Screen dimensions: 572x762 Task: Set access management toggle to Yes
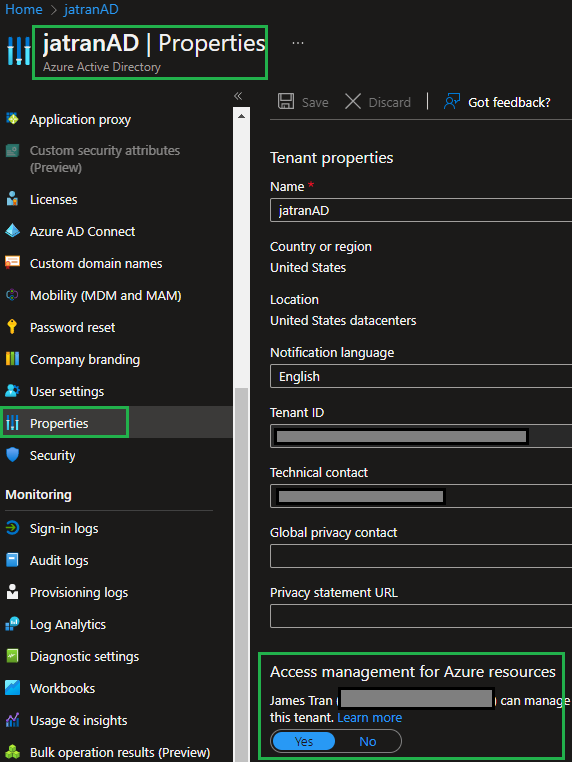[304, 741]
